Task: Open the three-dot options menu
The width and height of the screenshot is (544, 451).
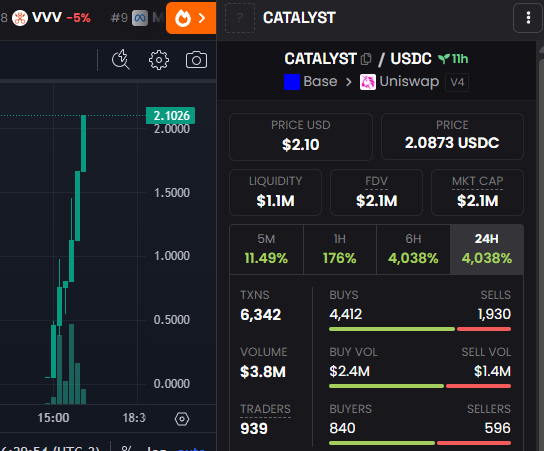Action: point(528,18)
